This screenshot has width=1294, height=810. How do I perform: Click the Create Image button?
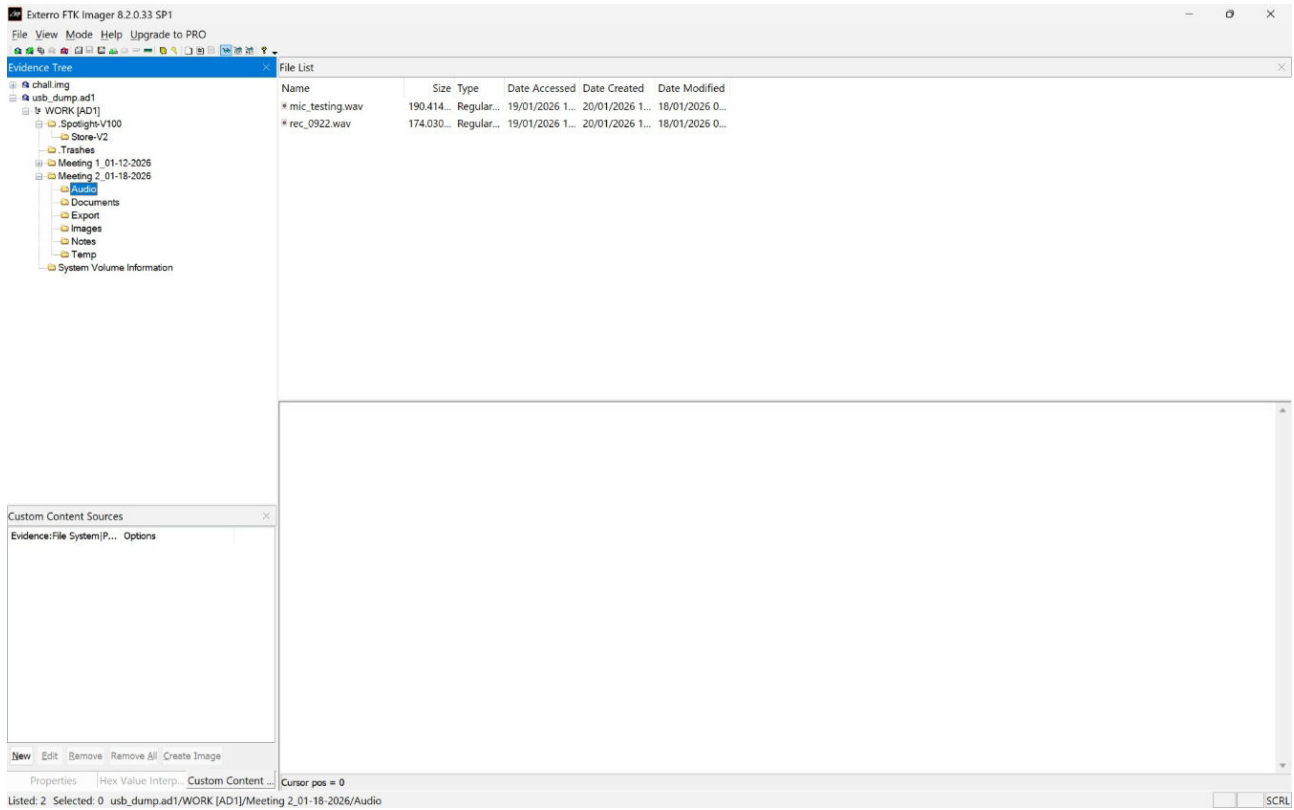click(x=192, y=756)
